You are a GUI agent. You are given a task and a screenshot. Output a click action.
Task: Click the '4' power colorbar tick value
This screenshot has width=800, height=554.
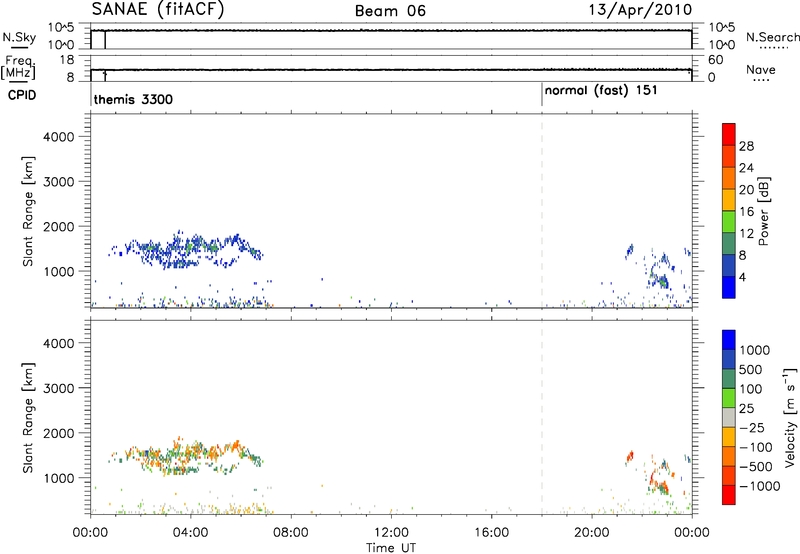742,277
